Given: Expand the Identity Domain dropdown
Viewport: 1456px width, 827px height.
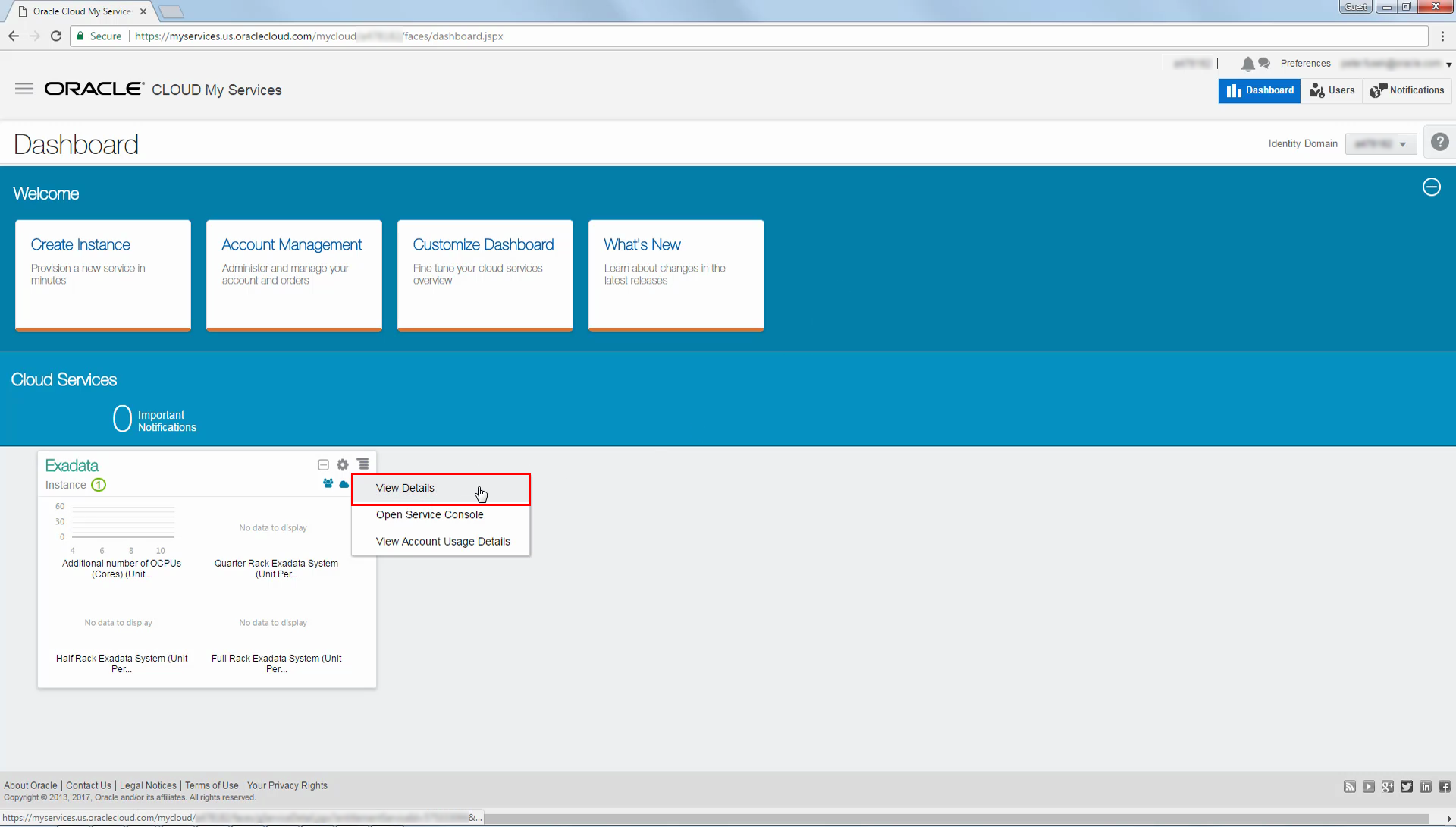Looking at the screenshot, I should (x=1381, y=143).
